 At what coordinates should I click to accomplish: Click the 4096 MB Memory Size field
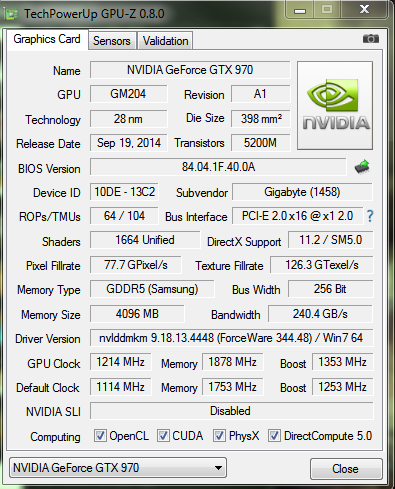coord(137,314)
